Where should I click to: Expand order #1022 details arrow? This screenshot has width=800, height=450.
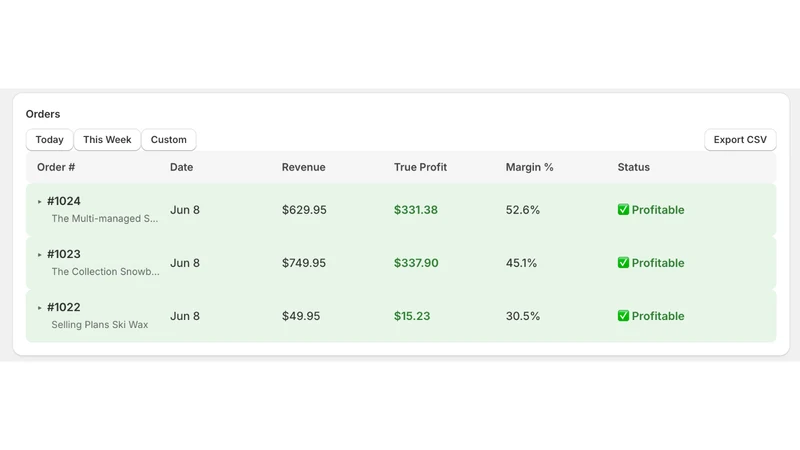click(39, 308)
